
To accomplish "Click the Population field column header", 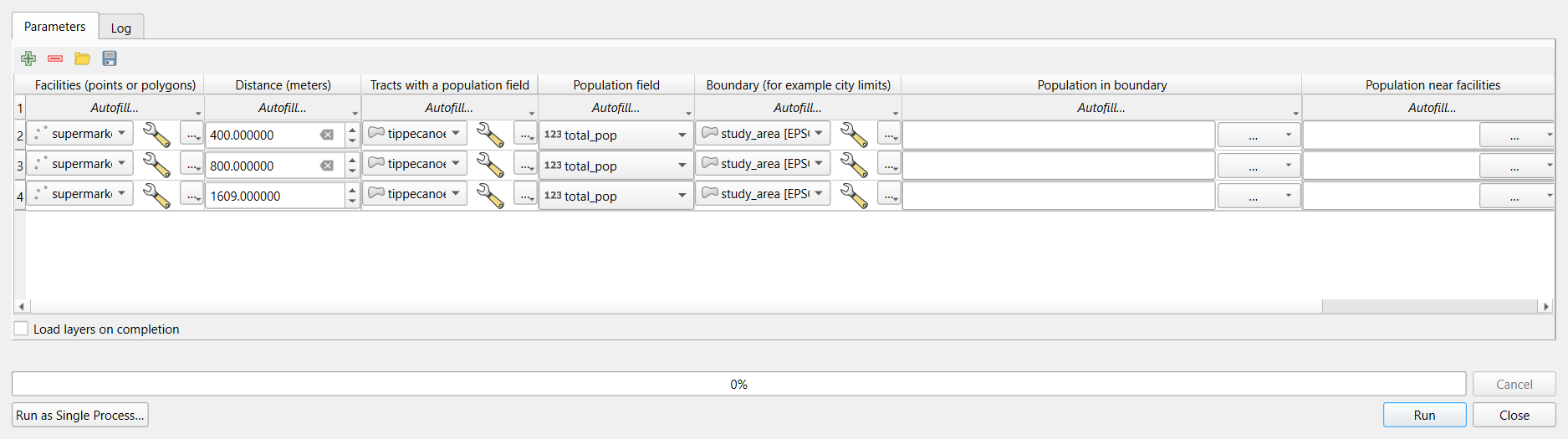I will coord(616,84).
